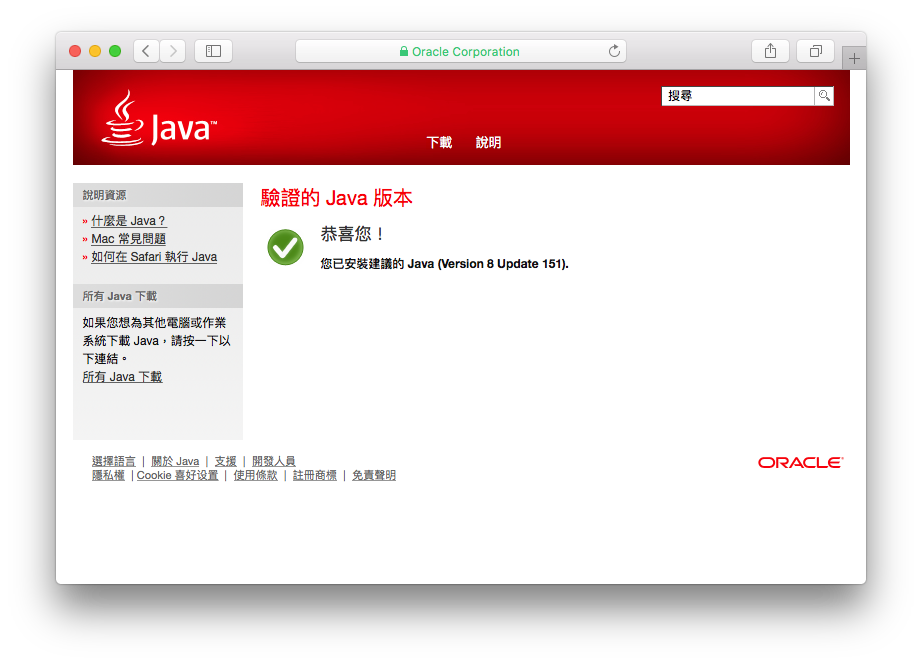Toggle the Safari sidebar button

[x=213, y=51]
